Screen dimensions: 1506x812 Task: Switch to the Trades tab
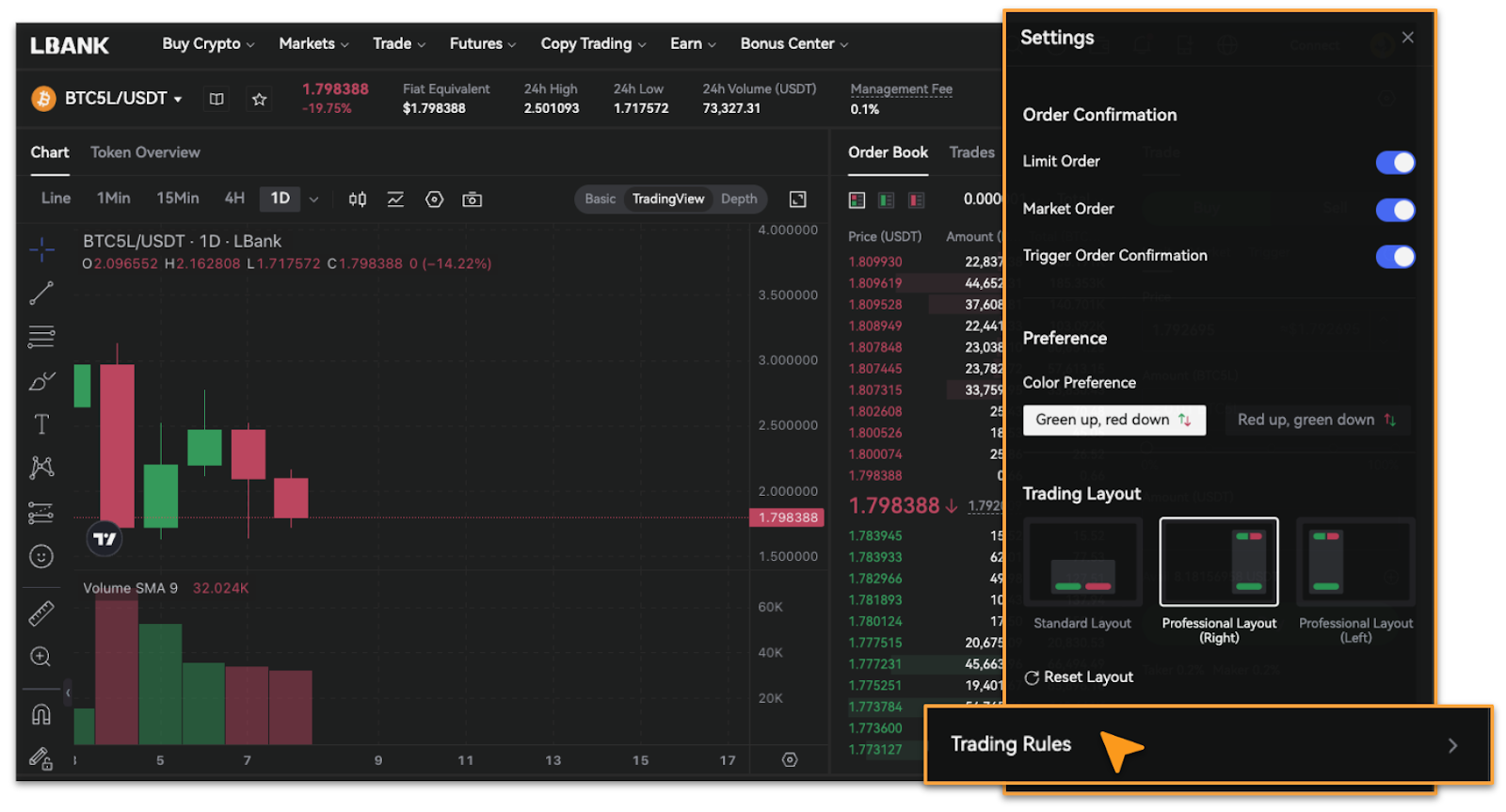coord(971,152)
